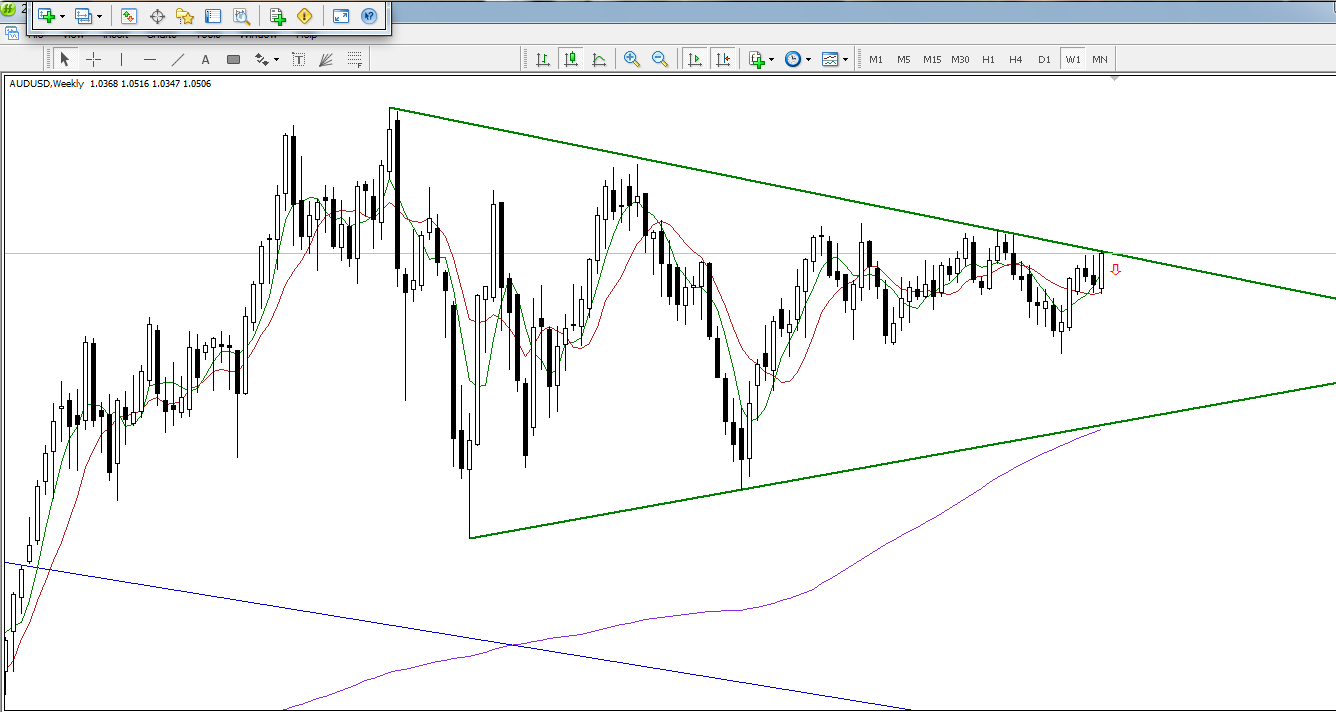Select the lower green ascending trendline
This screenshot has height=712, width=1336.
(x=902, y=461)
